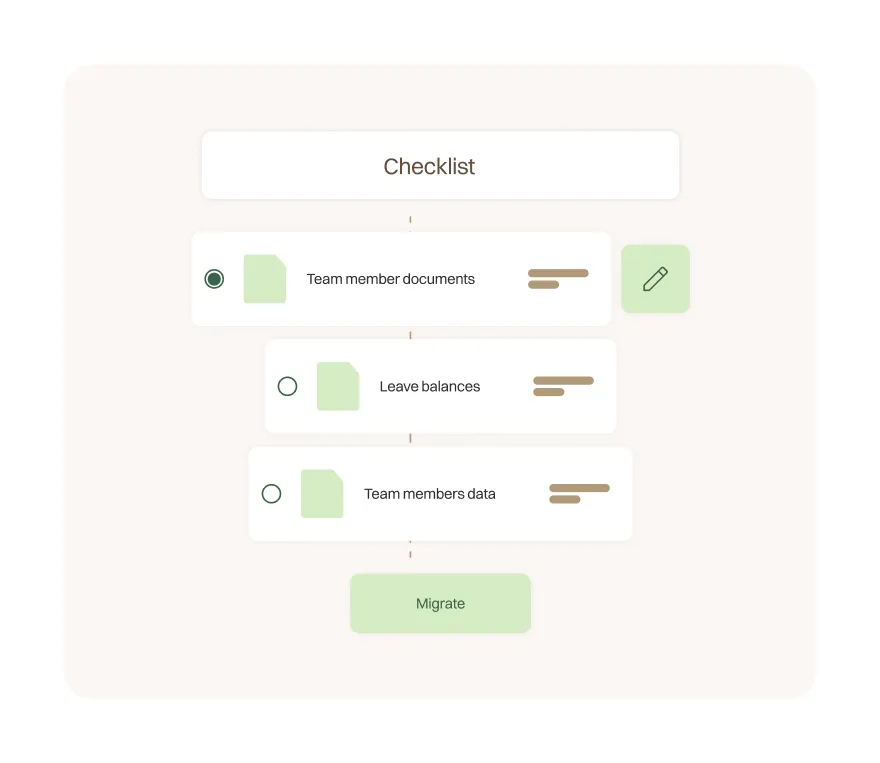
Task: Click the shorter bar beside Team members data
Action: tap(565, 499)
